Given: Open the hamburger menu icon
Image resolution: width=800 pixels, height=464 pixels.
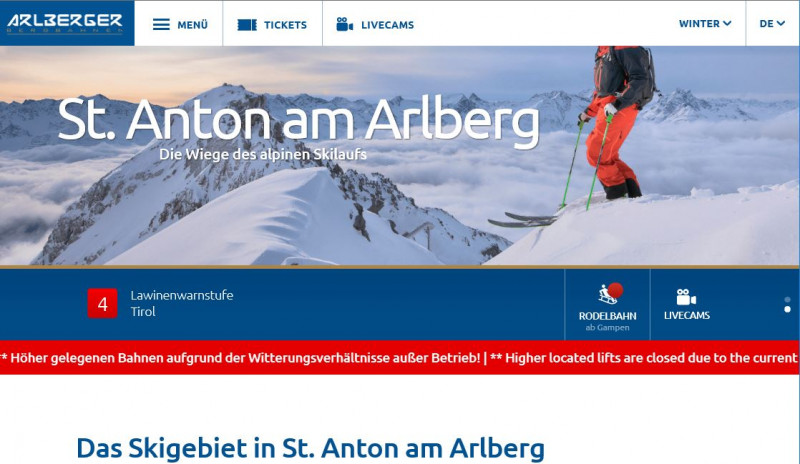Looking at the screenshot, I should pyautogui.click(x=161, y=25).
